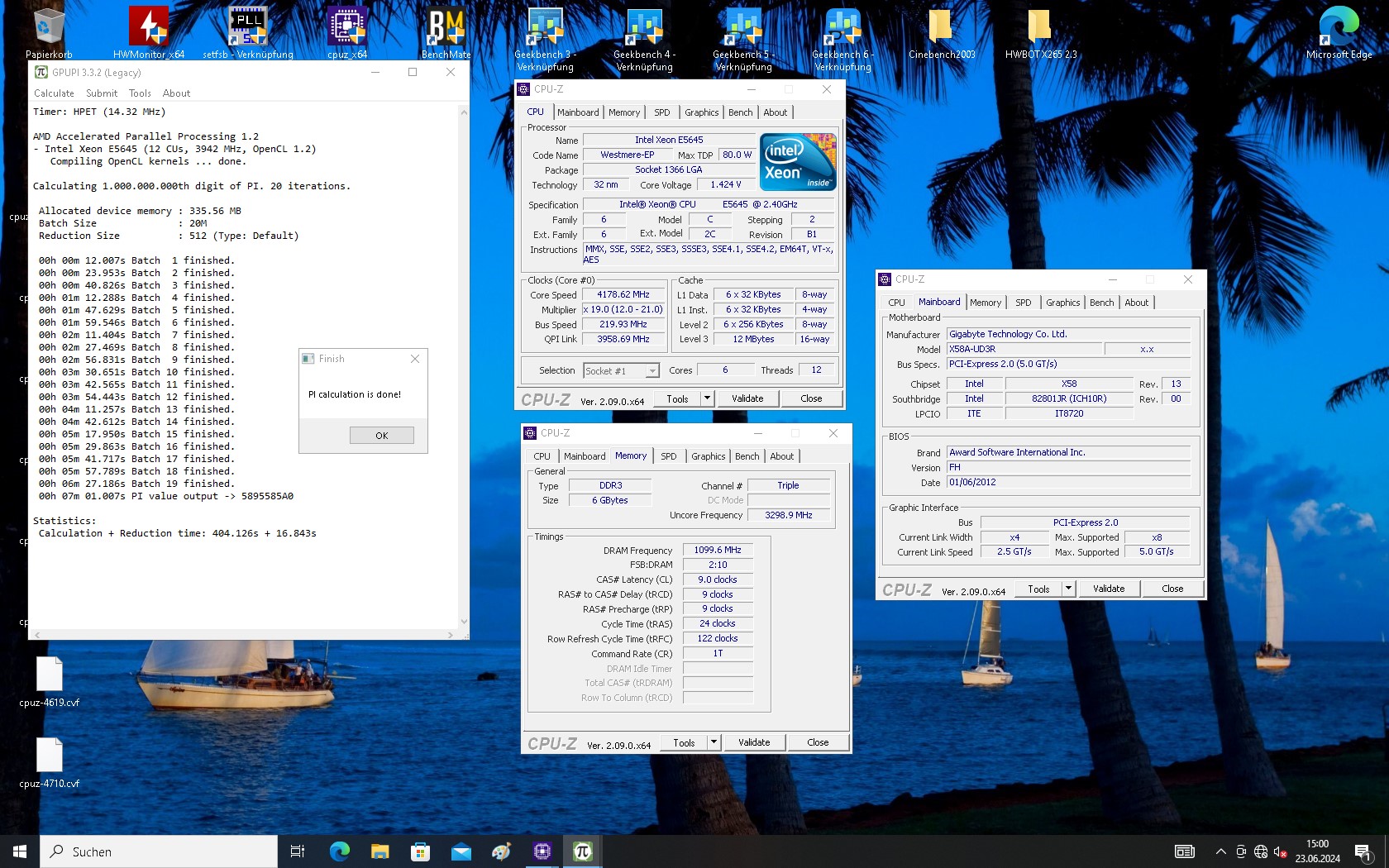Click Validate in the CPU tab window
The width and height of the screenshot is (1389, 868).
point(747,398)
